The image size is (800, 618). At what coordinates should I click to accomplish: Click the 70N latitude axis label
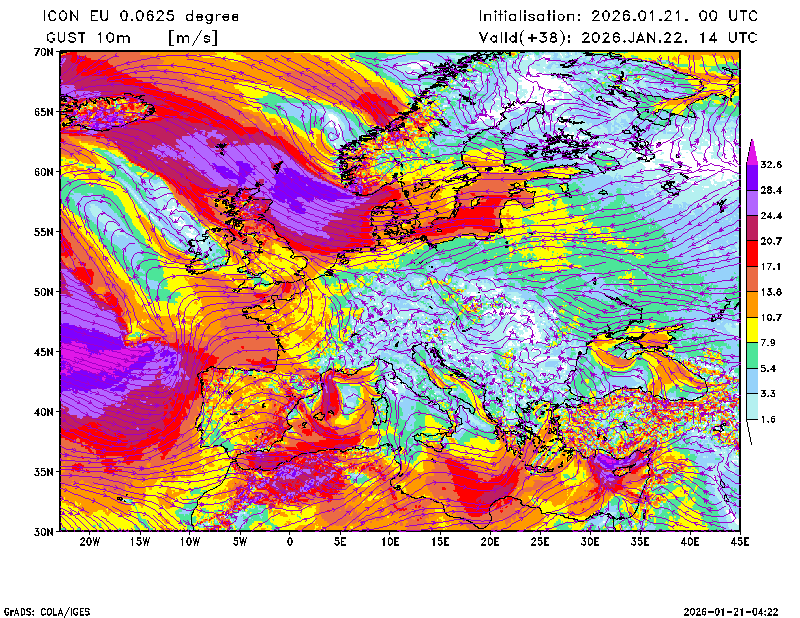(41, 51)
